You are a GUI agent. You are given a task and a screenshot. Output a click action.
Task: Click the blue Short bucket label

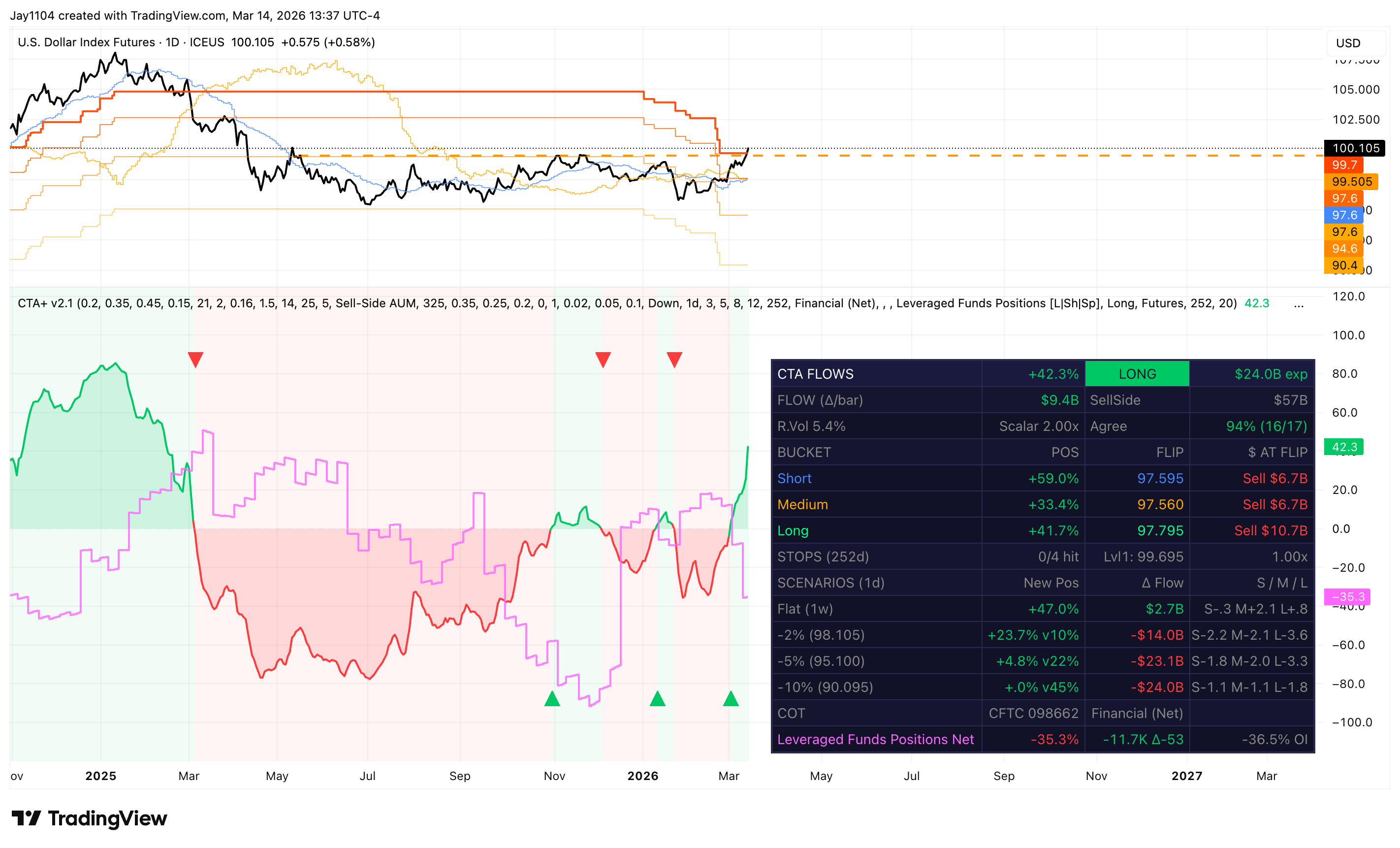pos(795,479)
